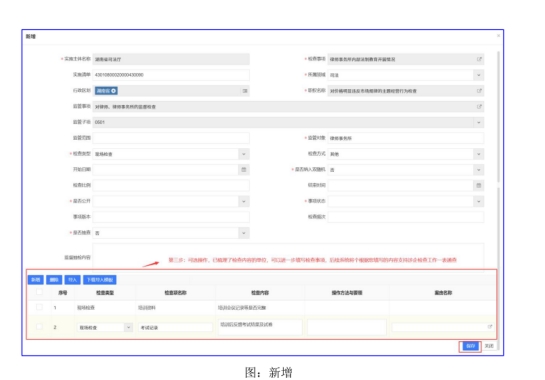The width and height of the screenshot is (545, 380).
Task: Open the list icon in 行政区划 field
Action: [245, 91]
